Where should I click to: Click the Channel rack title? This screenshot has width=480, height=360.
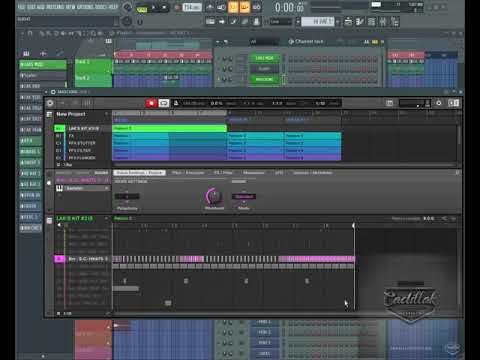click(309, 42)
